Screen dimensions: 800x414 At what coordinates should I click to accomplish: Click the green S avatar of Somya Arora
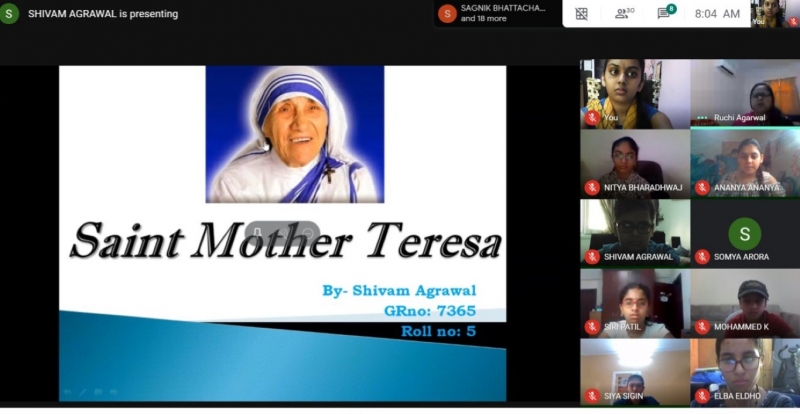tap(744, 233)
